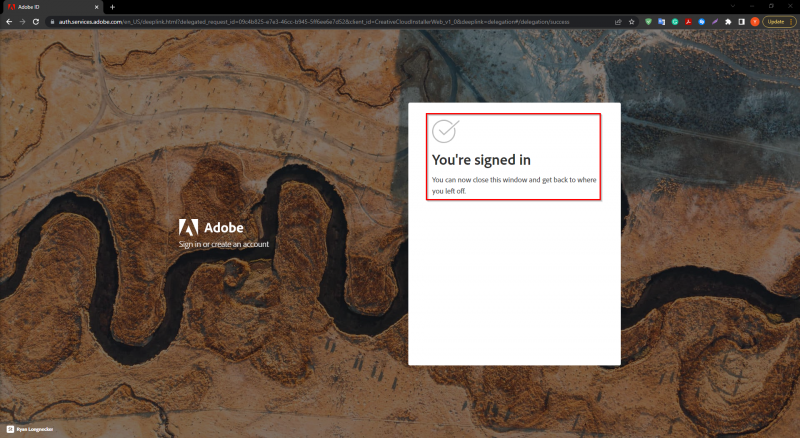Open the Adobe Acrobat extension
This screenshot has height=438, width=800.
point(688,22)
